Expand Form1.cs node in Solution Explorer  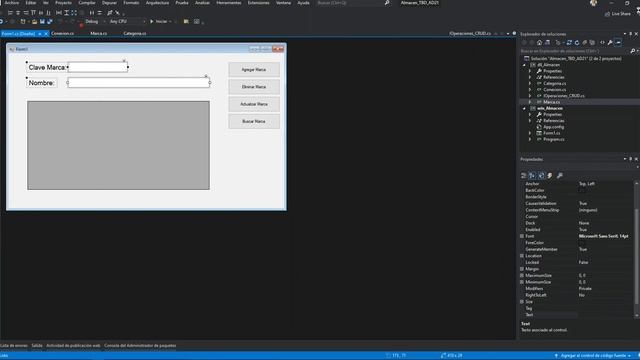[x=530, y=133]
